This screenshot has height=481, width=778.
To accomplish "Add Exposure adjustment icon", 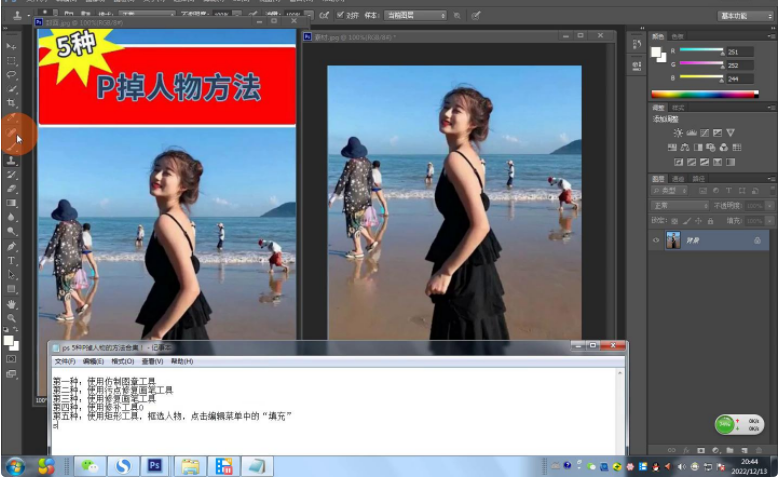I will [717, 133].
